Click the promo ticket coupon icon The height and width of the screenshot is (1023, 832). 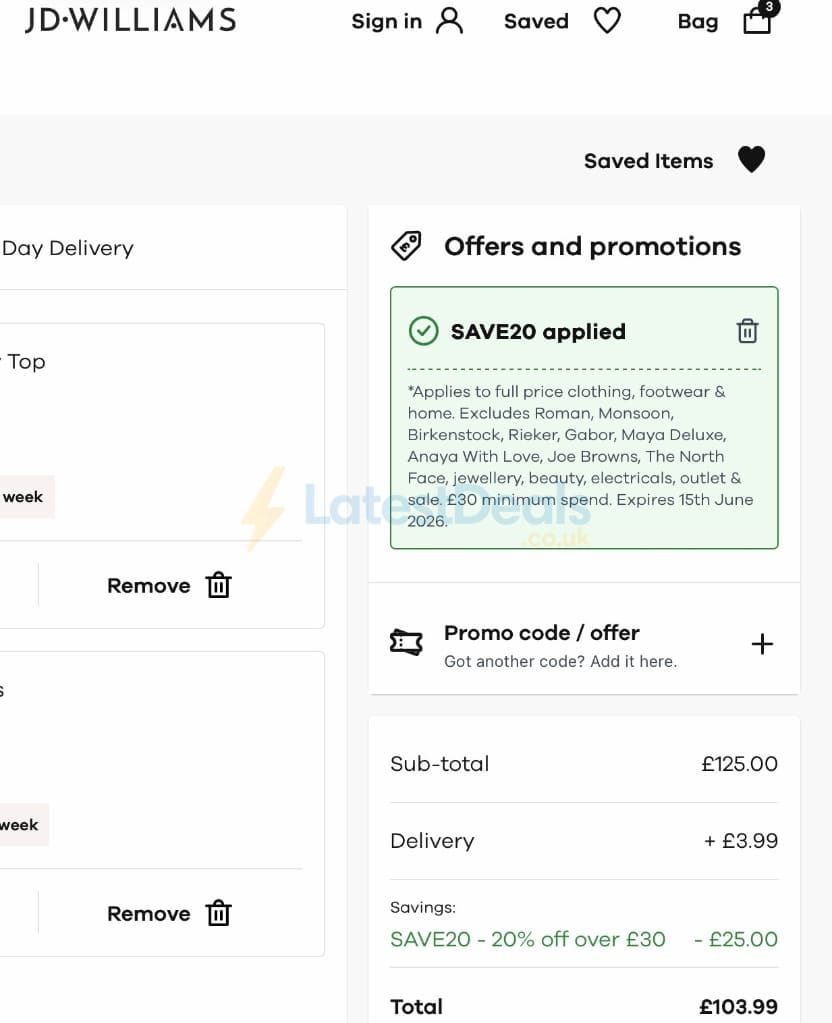[x=406, y=643]
